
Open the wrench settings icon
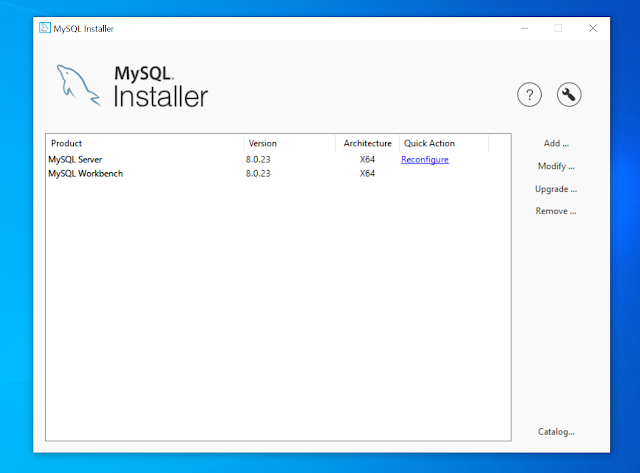point(569,95)
